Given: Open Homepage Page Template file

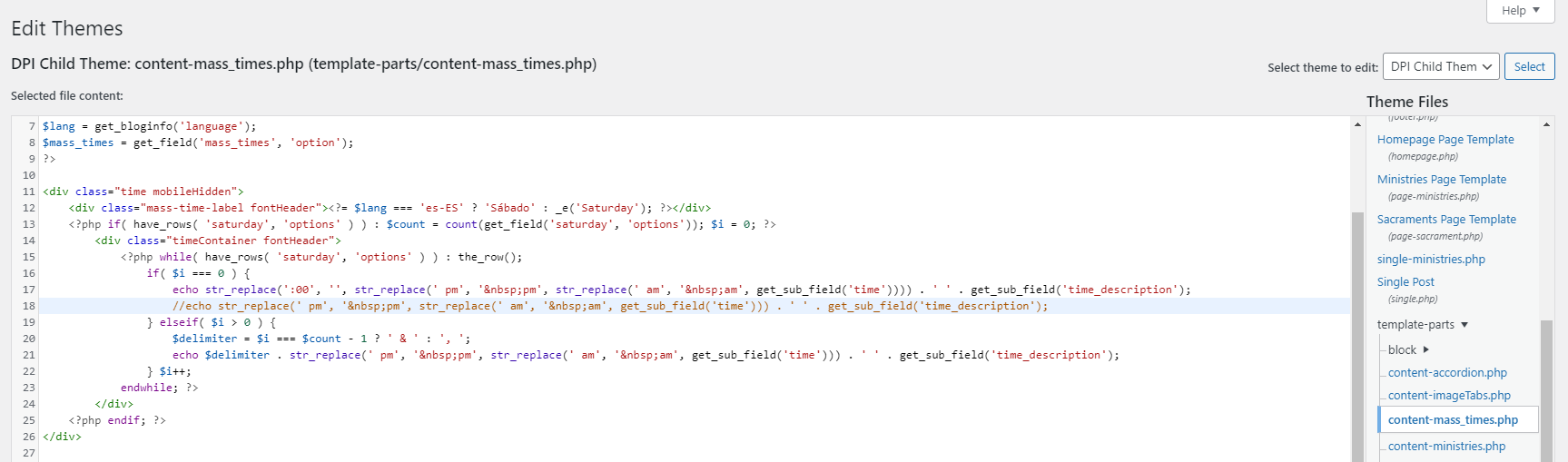Looking at the screenshot, I should (1445, 140).
